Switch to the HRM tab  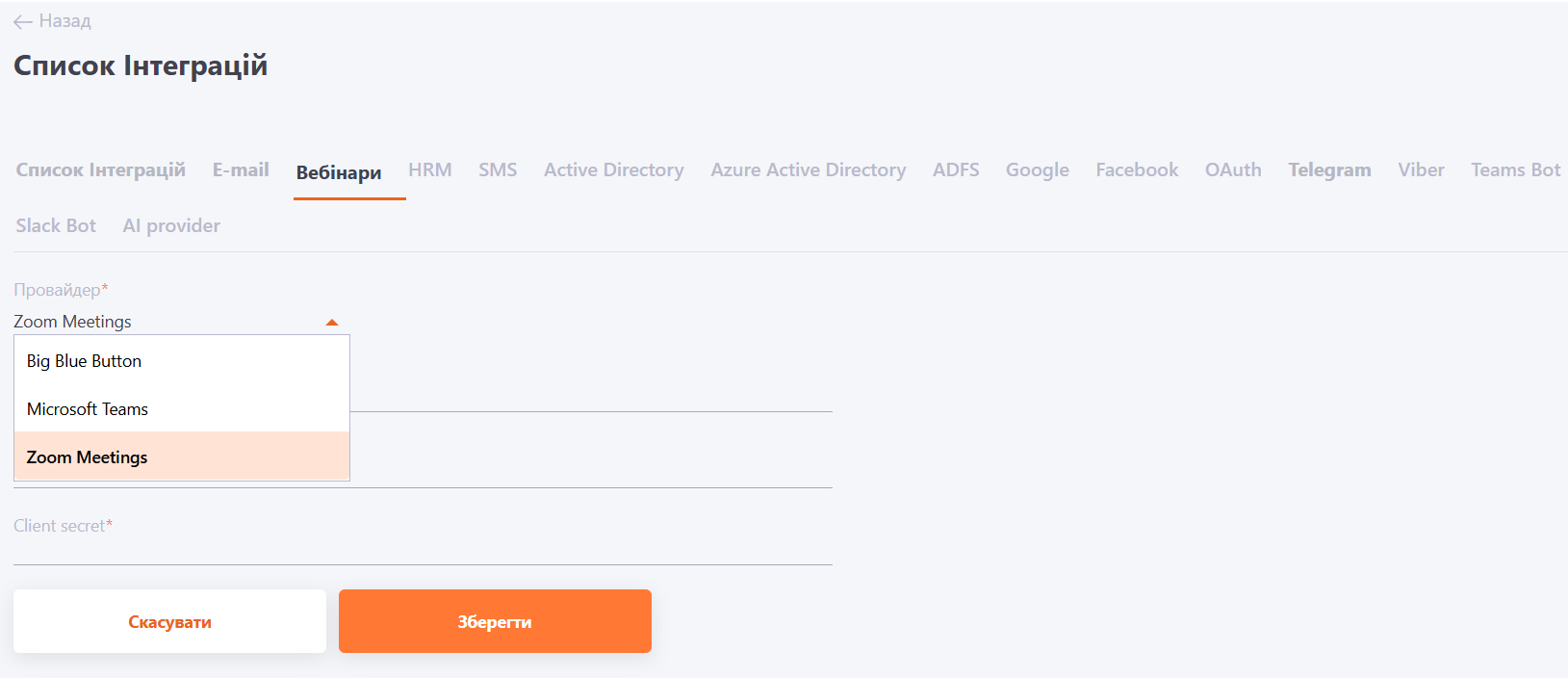pyautogui.click(x=429, y=170)
